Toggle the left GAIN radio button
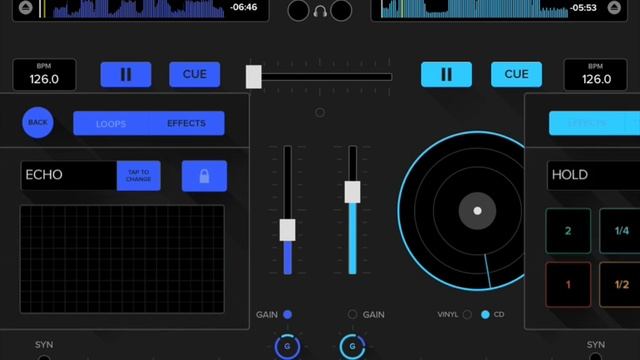640x360 pixels. pyautogui.click(x=287, y=314)
